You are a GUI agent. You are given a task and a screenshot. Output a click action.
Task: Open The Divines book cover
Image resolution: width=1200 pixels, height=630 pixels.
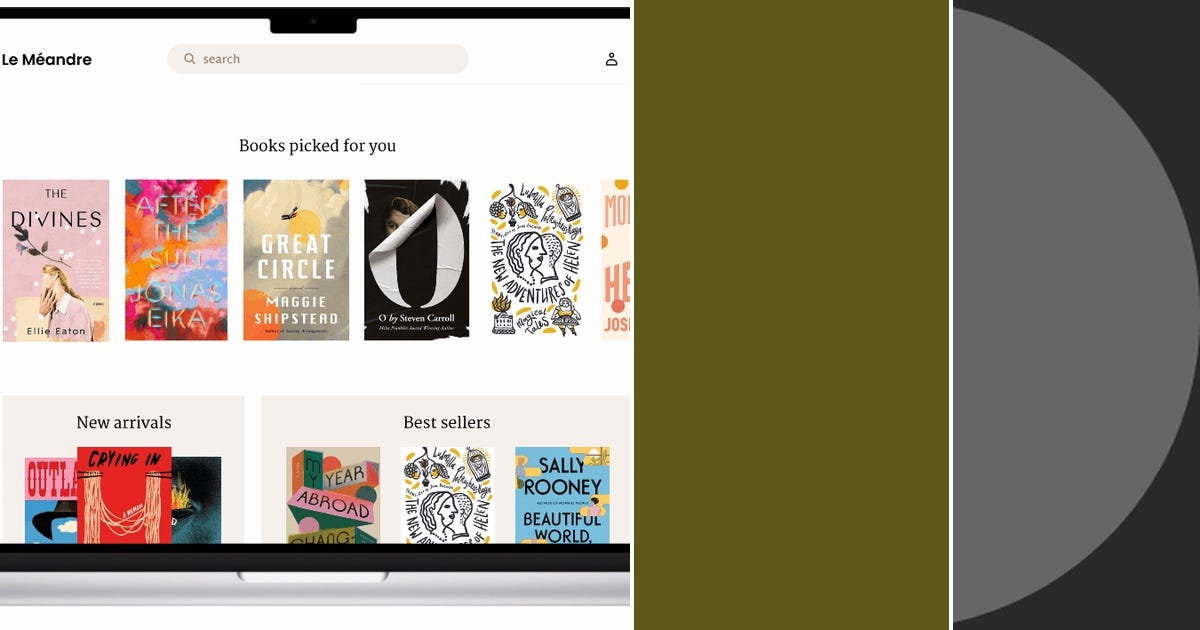point(56,260)
